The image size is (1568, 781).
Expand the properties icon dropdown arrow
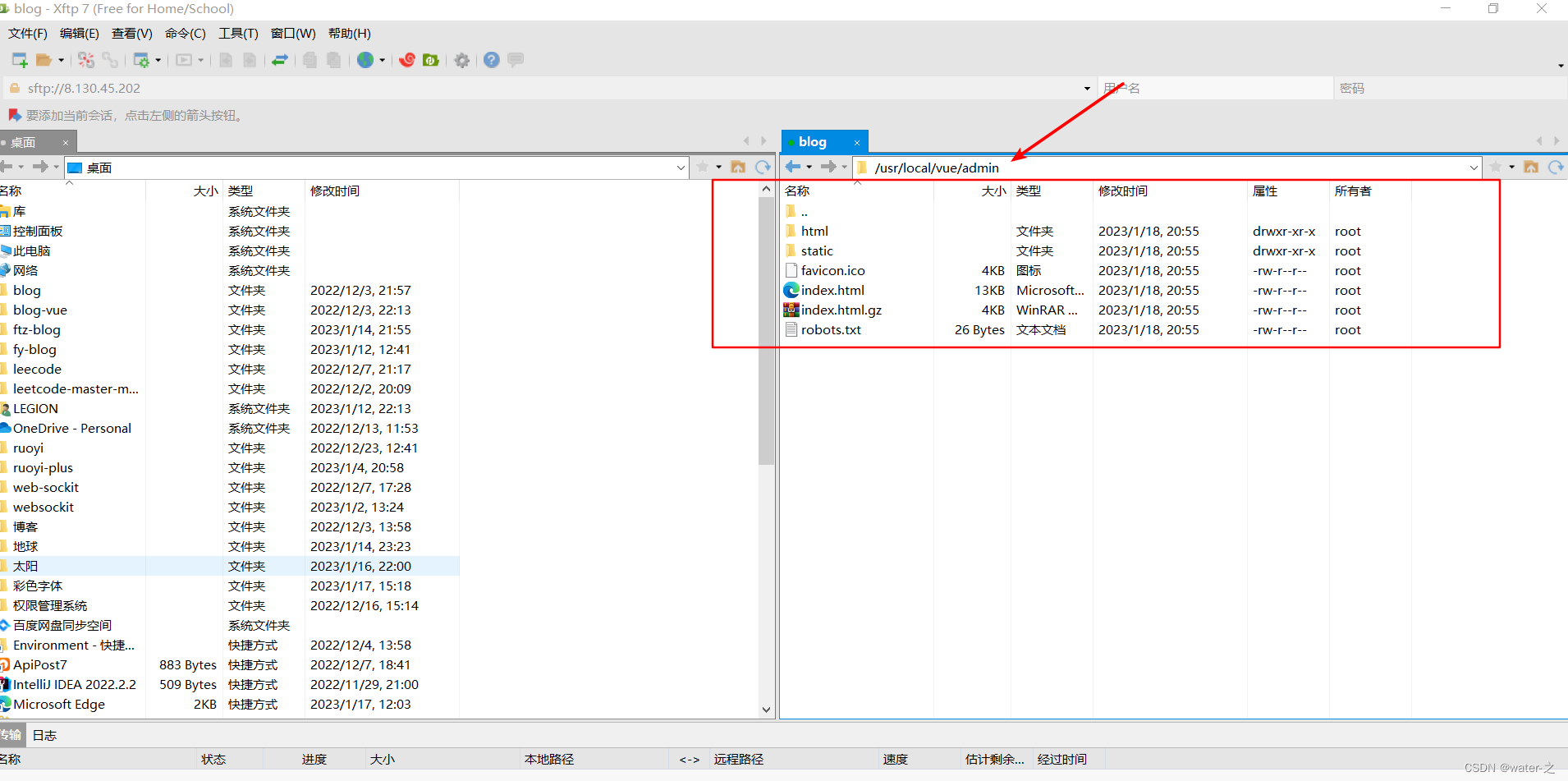158,60
